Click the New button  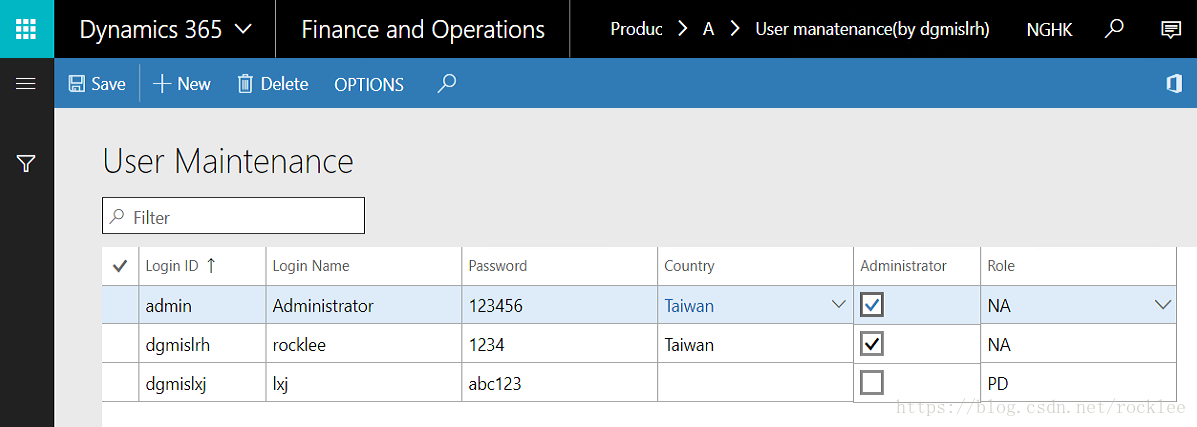pos(182,84)
